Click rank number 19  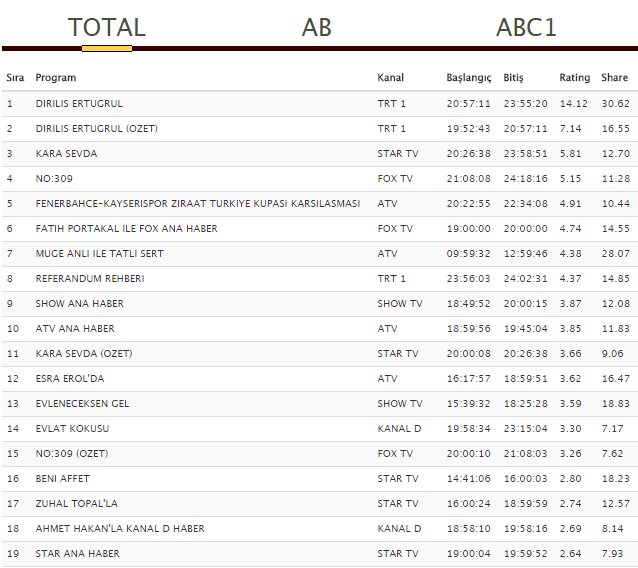coord(13,554)
